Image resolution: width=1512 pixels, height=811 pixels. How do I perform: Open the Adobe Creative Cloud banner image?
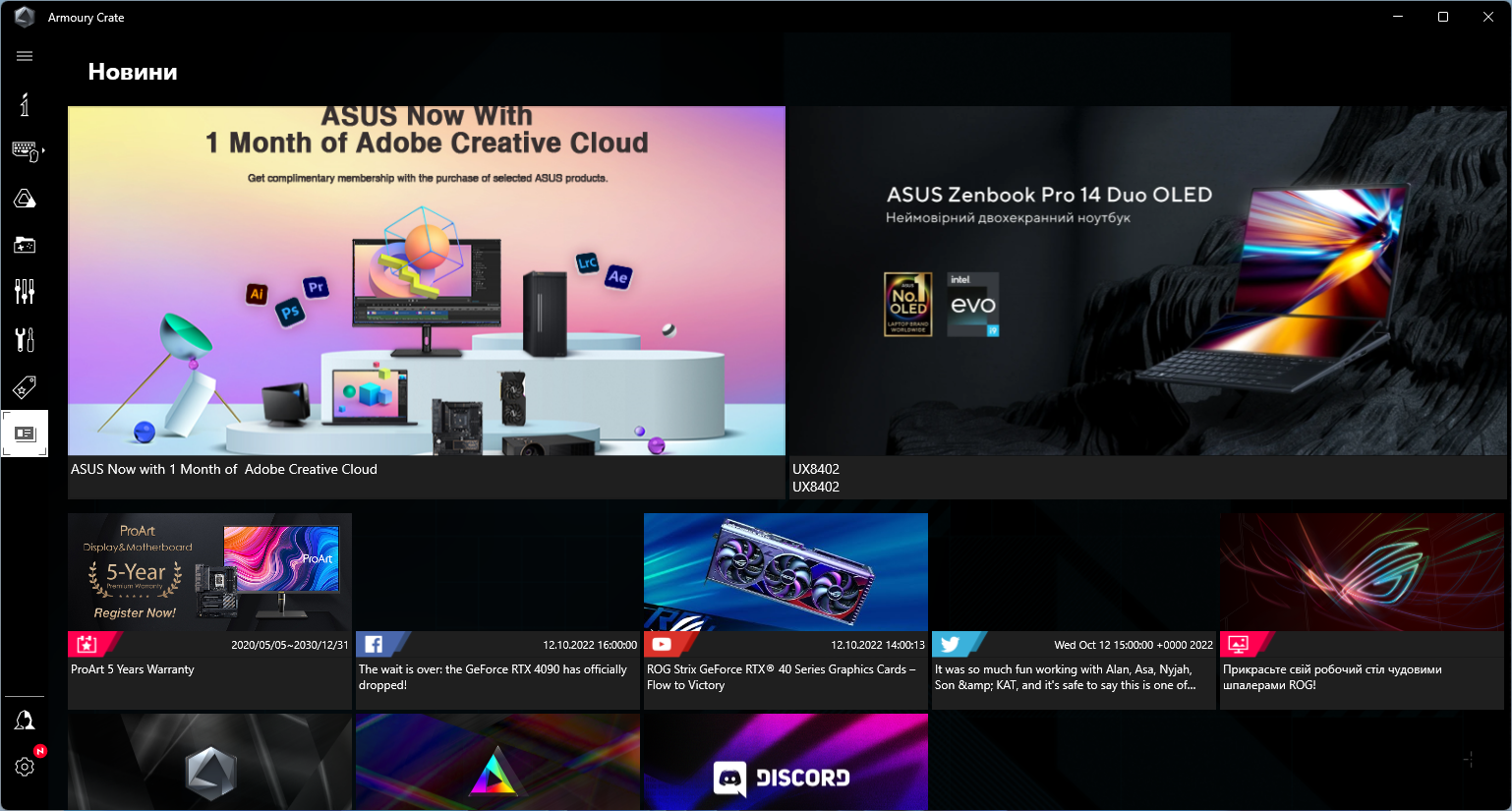[x=427, y=280]
